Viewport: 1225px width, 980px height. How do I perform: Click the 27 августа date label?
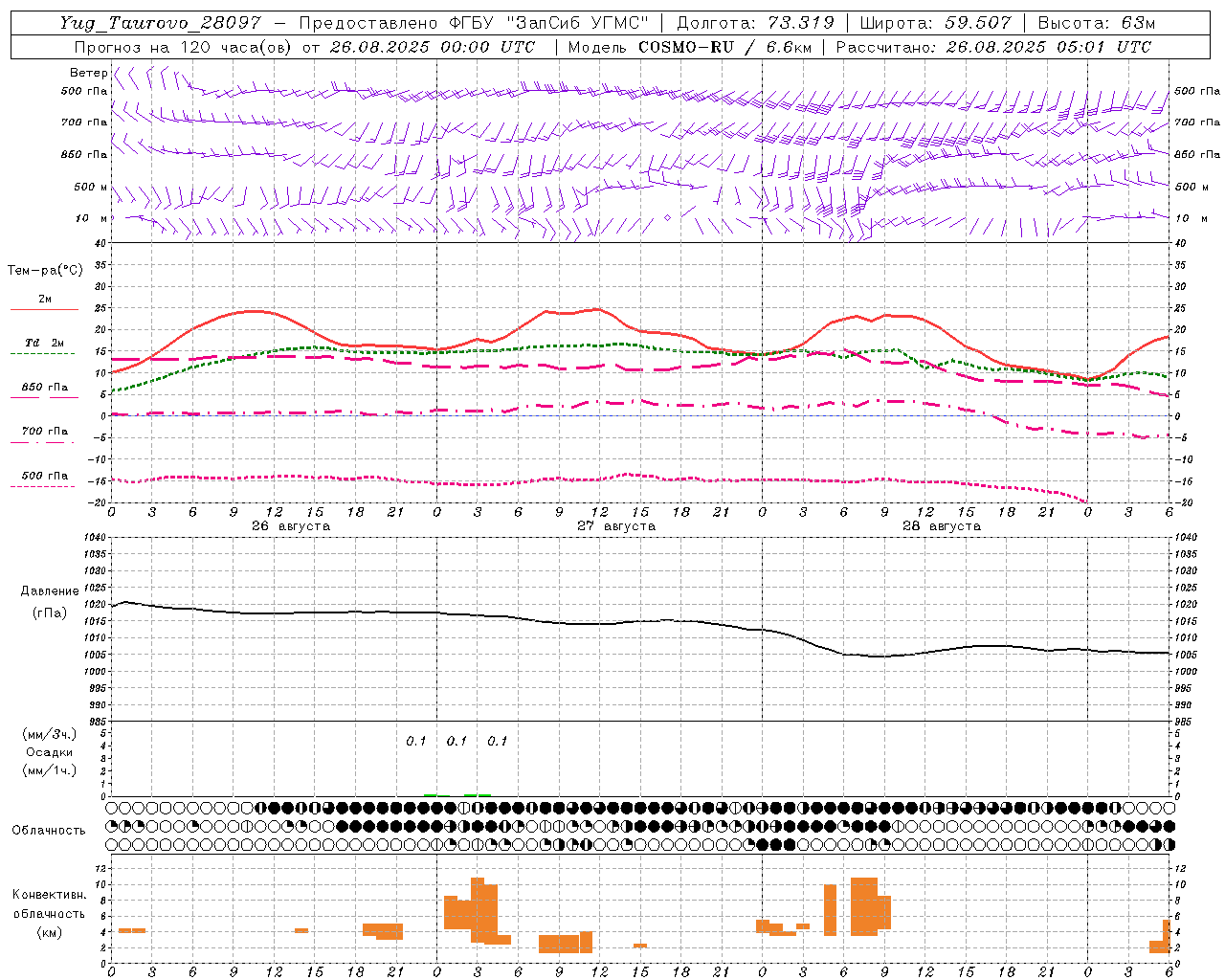pos(616,526)
